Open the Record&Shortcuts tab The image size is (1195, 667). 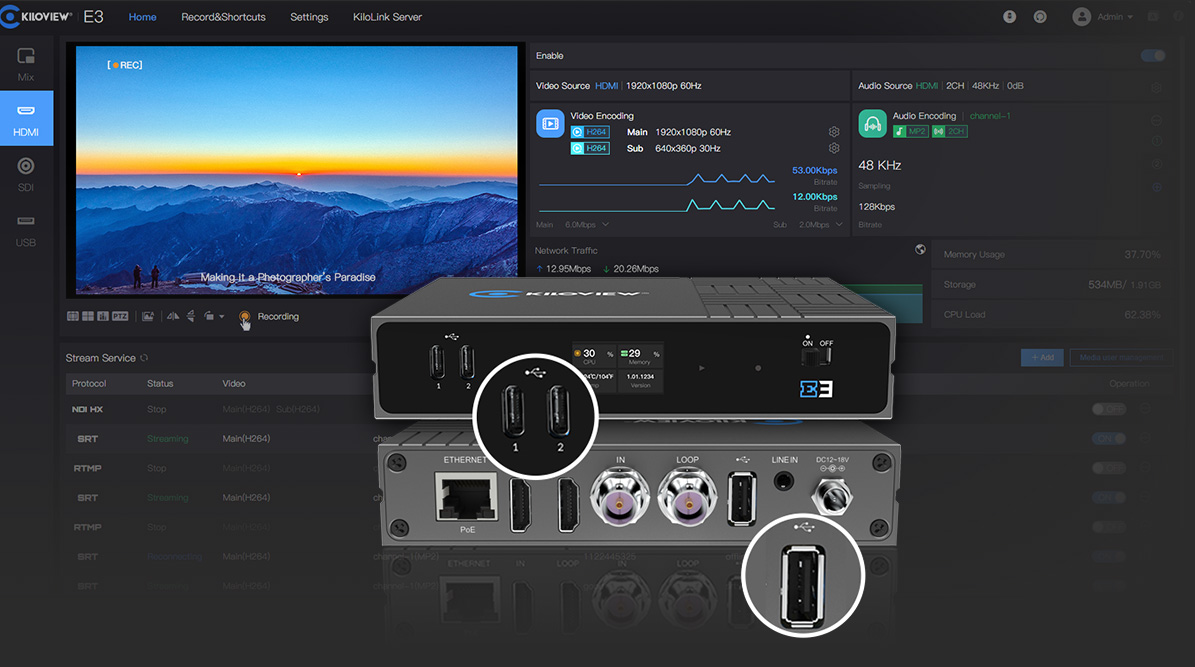click(223, 17)
